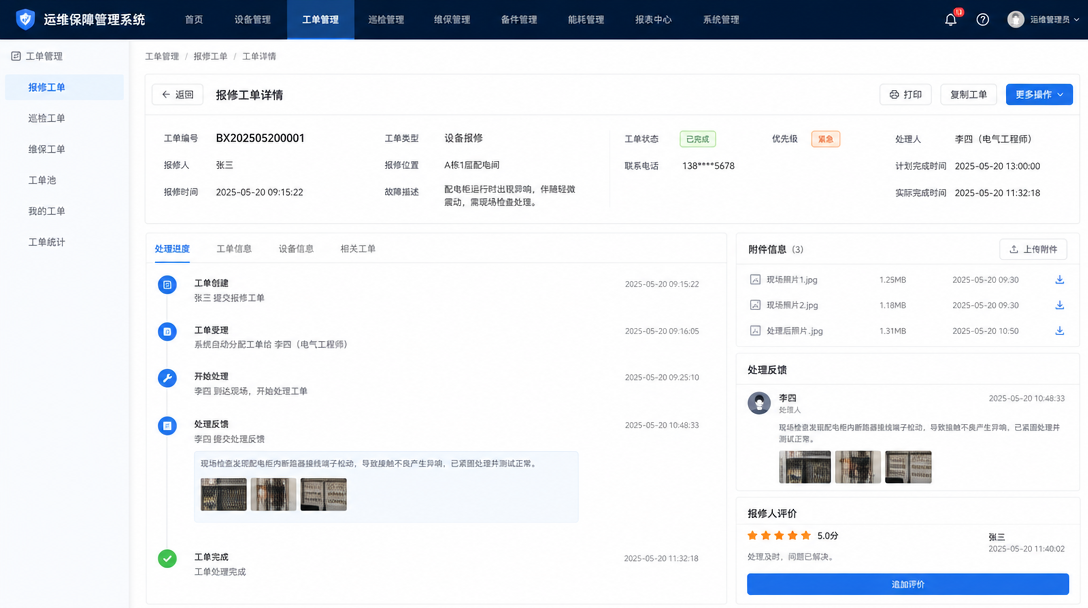The height and width of the screenshot is (608, 1088).
Task: Click 报修工单 breadcrumb link
Action: point(210,56)
